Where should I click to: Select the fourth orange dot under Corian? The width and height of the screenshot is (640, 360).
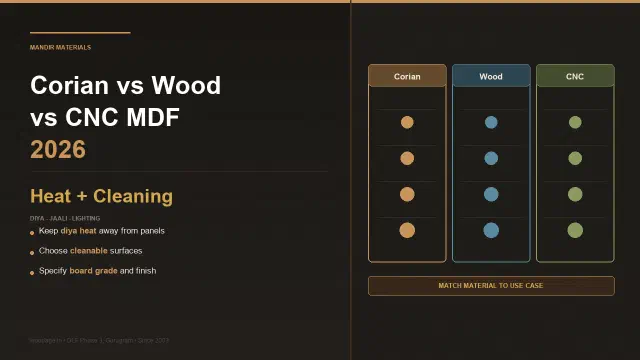coord(407,230)
